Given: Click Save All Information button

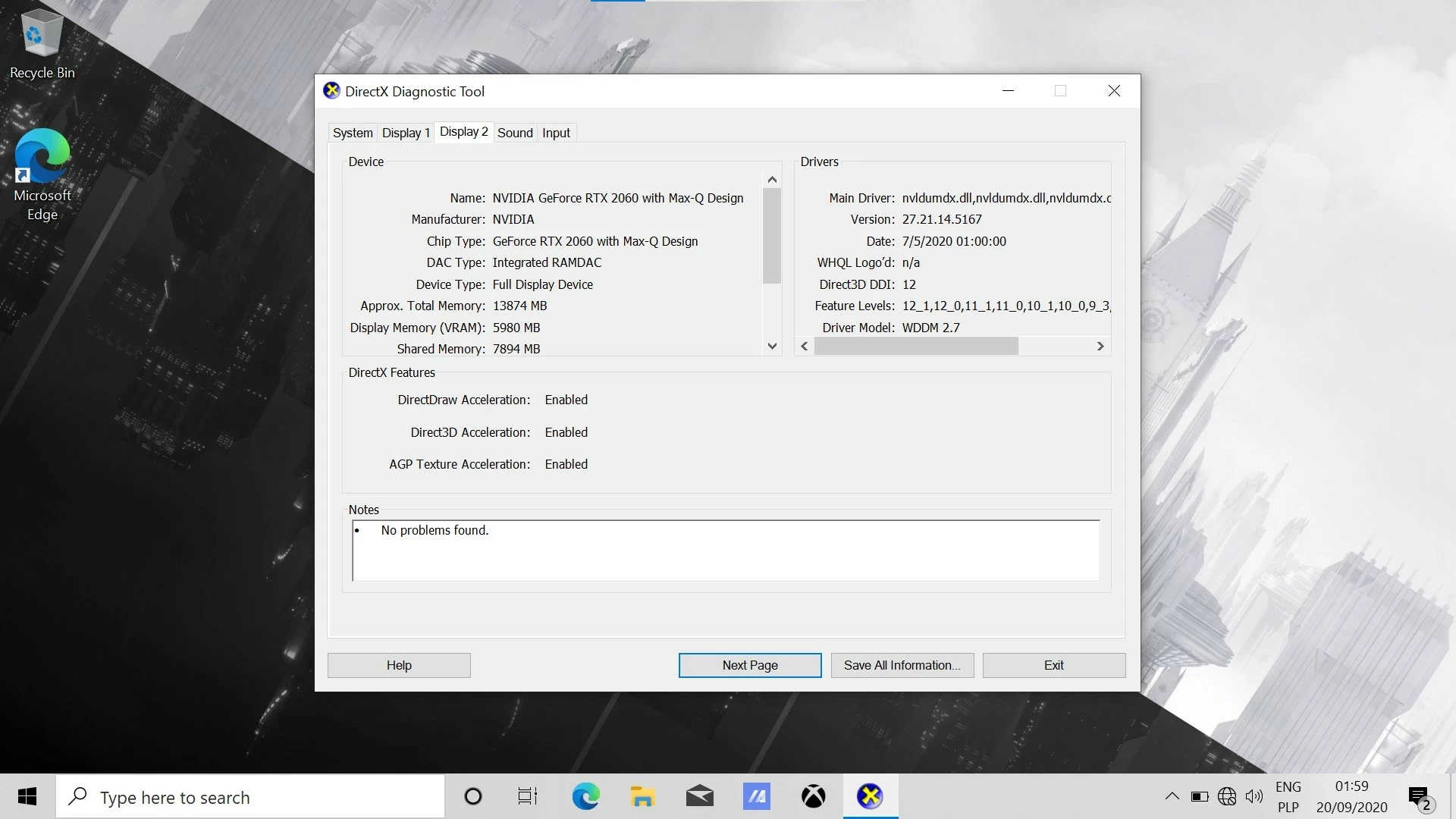Looking at the screenshot, I should (x=902, y=665).
